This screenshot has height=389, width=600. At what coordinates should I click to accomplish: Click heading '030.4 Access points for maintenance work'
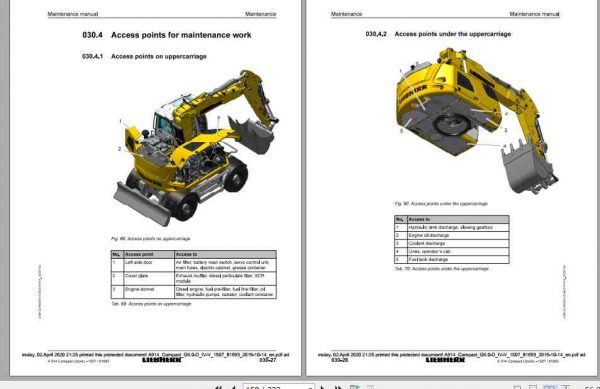coord(167,35)
